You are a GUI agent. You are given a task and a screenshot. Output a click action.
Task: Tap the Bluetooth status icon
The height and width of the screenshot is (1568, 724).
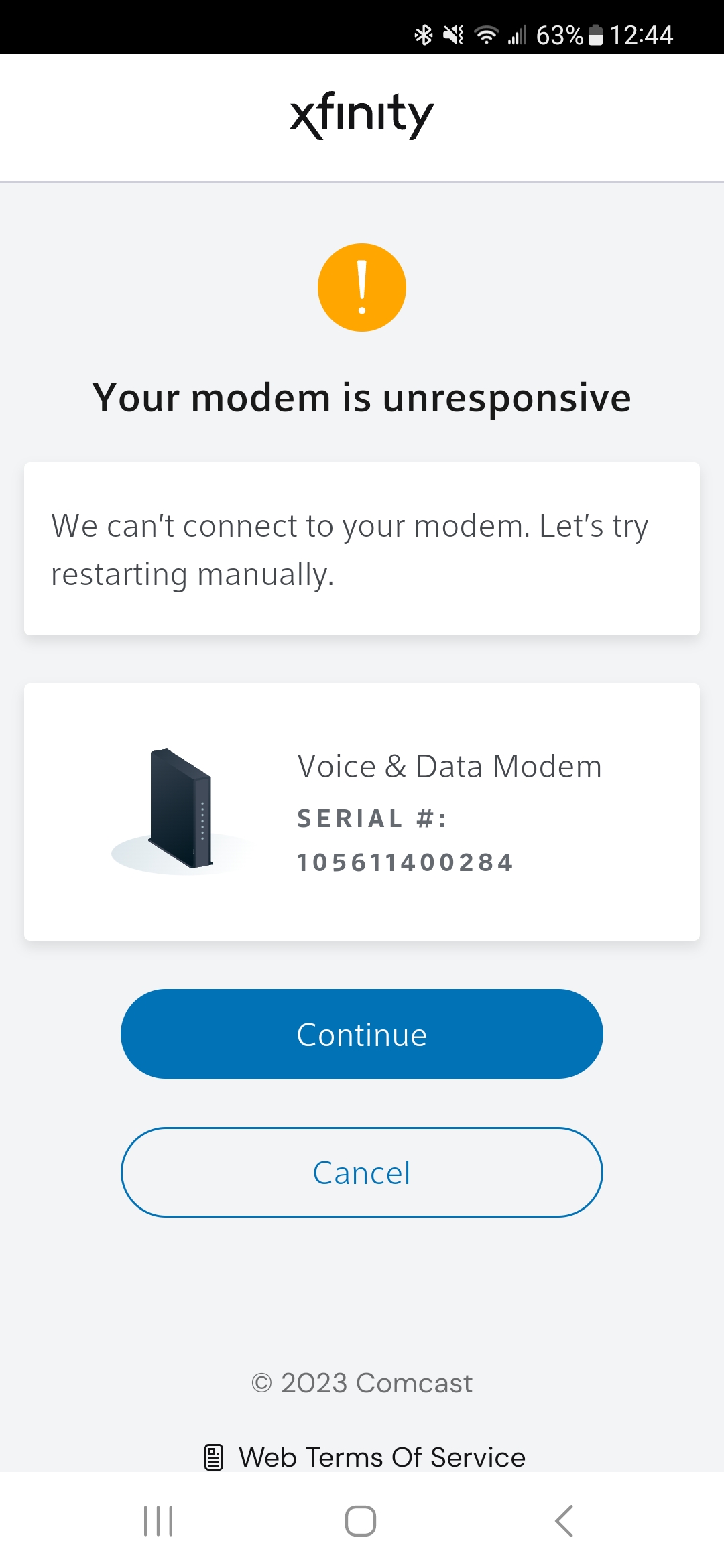pyautogui.click(x=424, y=35)
